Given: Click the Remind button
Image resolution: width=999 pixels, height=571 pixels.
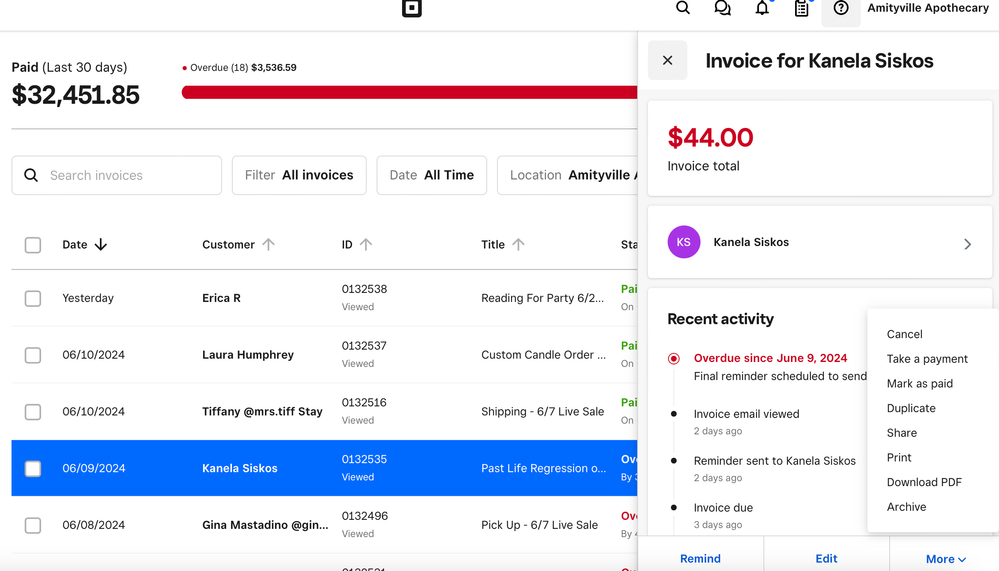Looking at the screenshot, I should (700, 559).
